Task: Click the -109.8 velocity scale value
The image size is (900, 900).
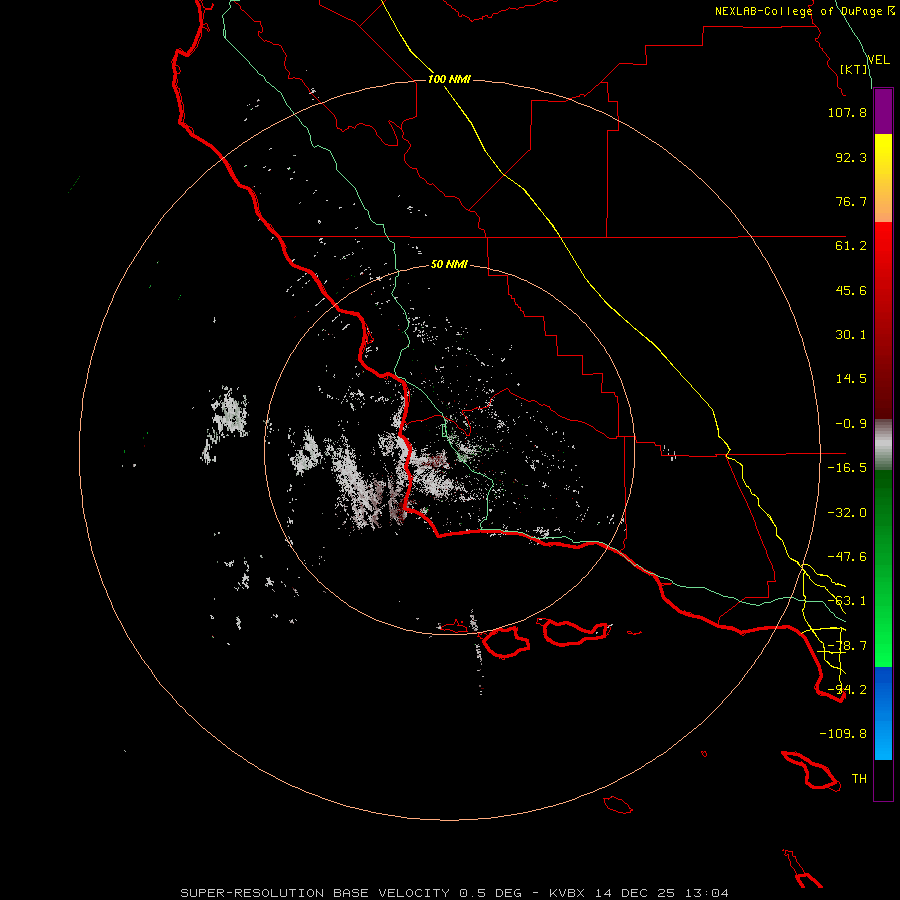Action: 843,734
